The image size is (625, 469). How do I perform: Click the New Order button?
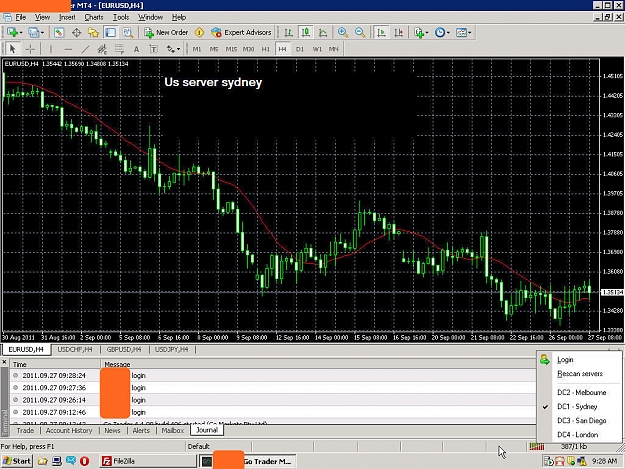[166, 33]
